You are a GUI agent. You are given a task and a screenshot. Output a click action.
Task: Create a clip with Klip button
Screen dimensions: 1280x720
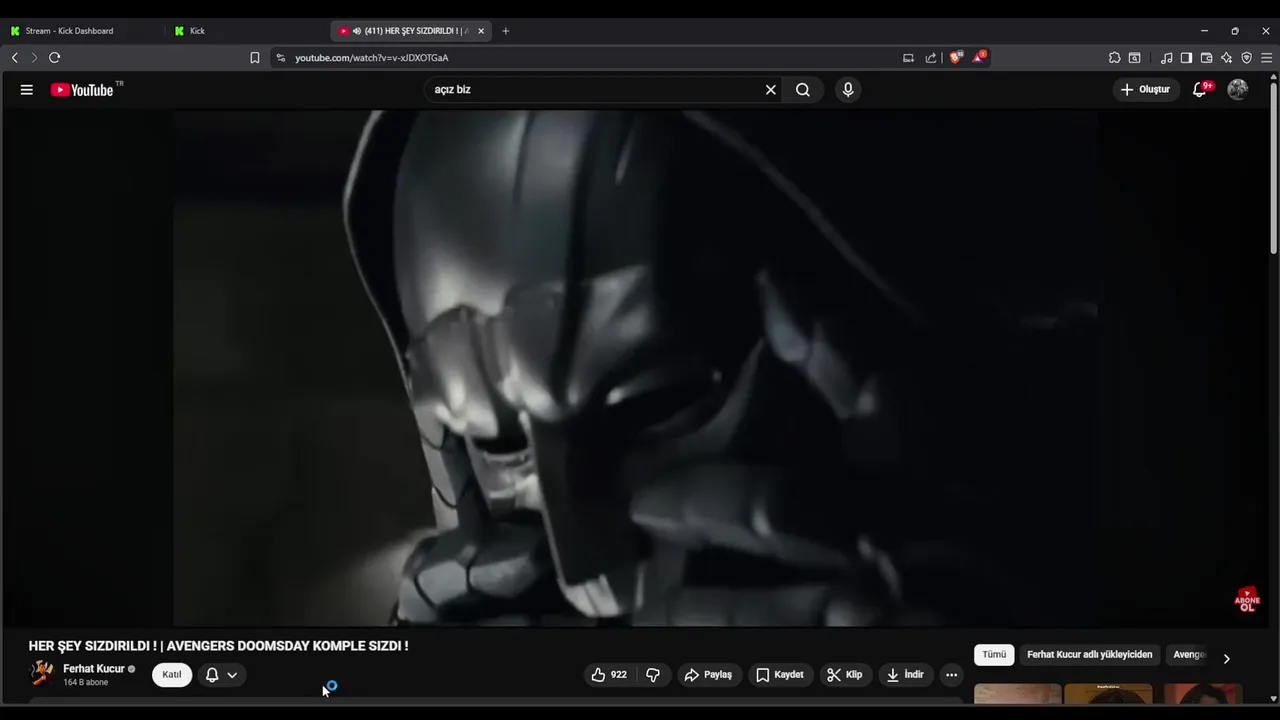845,675
